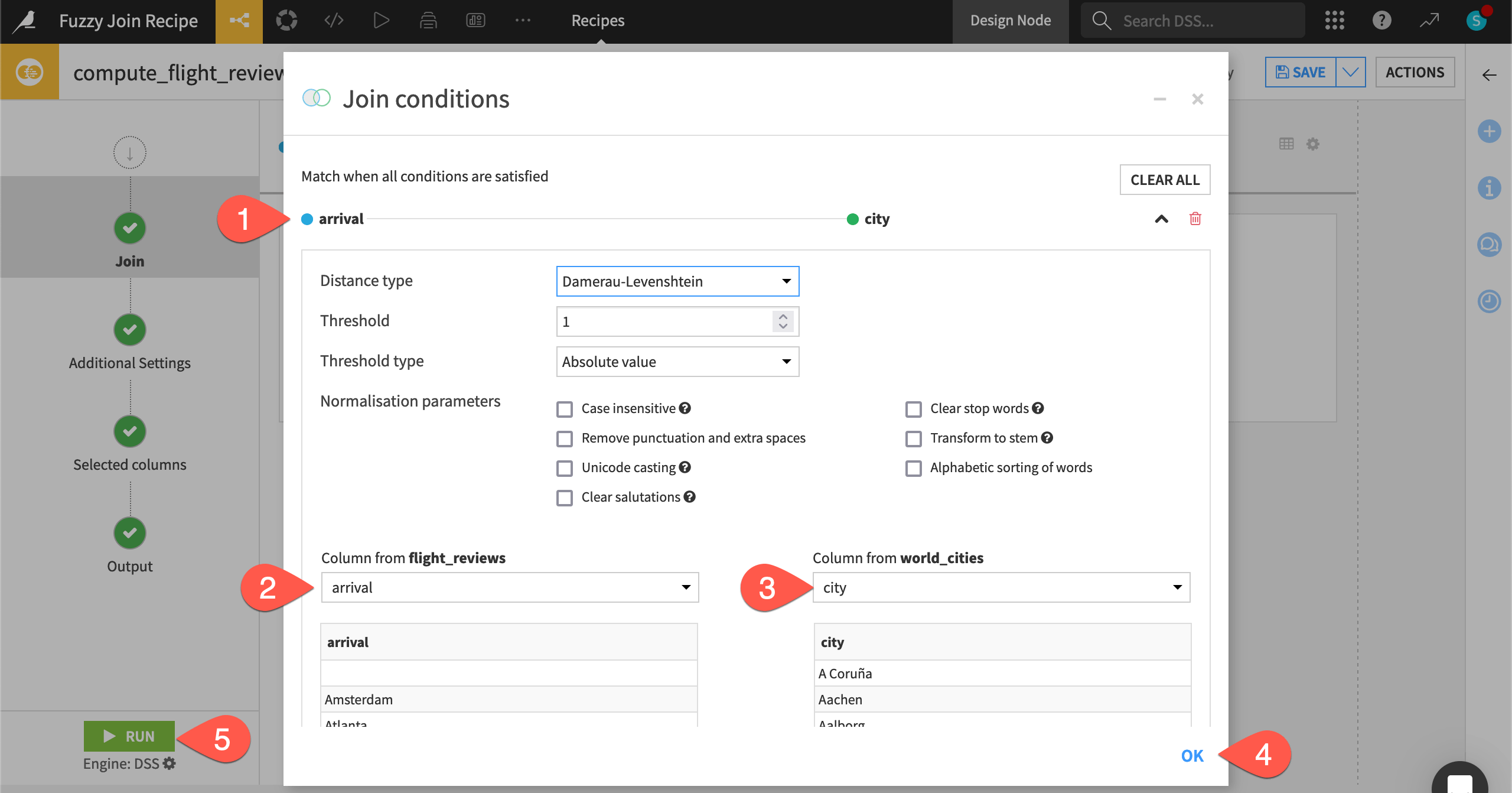1512x793 pixels.
Task: Click the Clear stop words help icon
Action: coord(1038,408)
